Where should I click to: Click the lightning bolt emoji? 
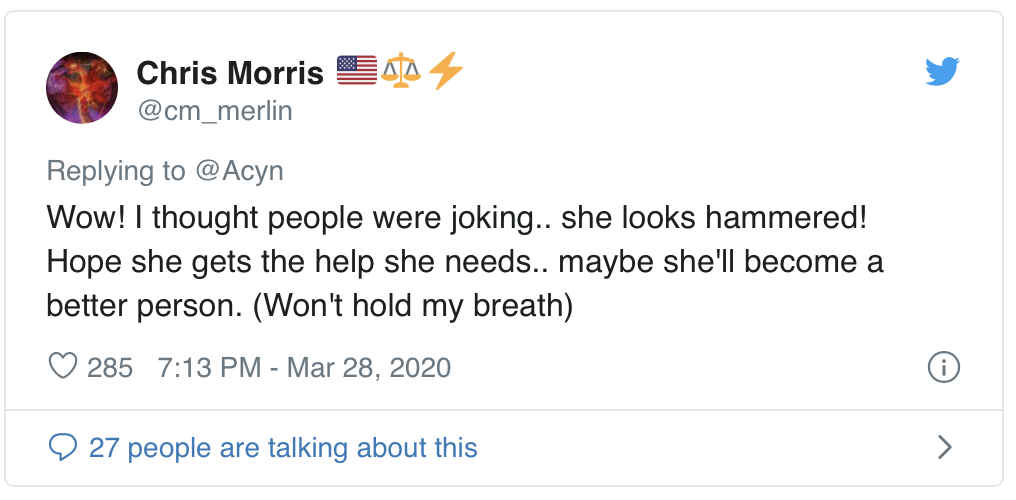point(445,71)
